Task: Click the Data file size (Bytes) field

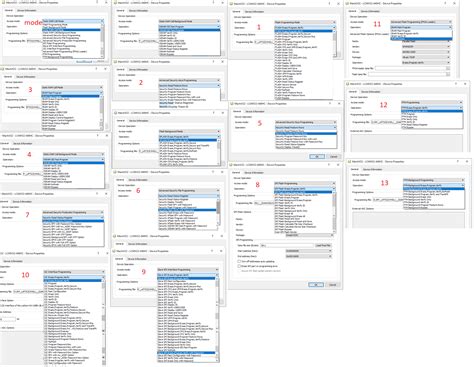Action: (287, 245)
